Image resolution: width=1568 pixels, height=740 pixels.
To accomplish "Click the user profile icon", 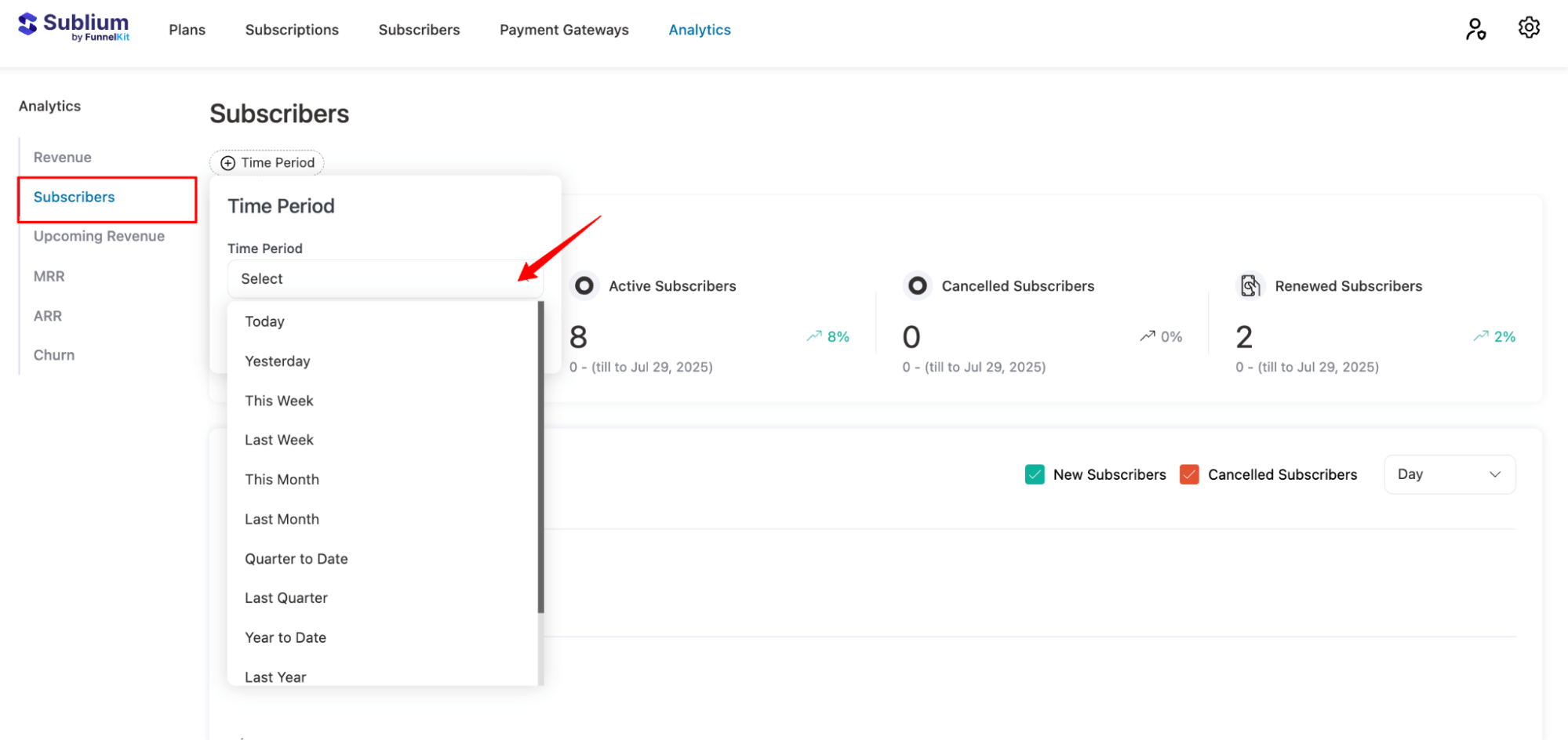I will click(x=1475, y=28).
